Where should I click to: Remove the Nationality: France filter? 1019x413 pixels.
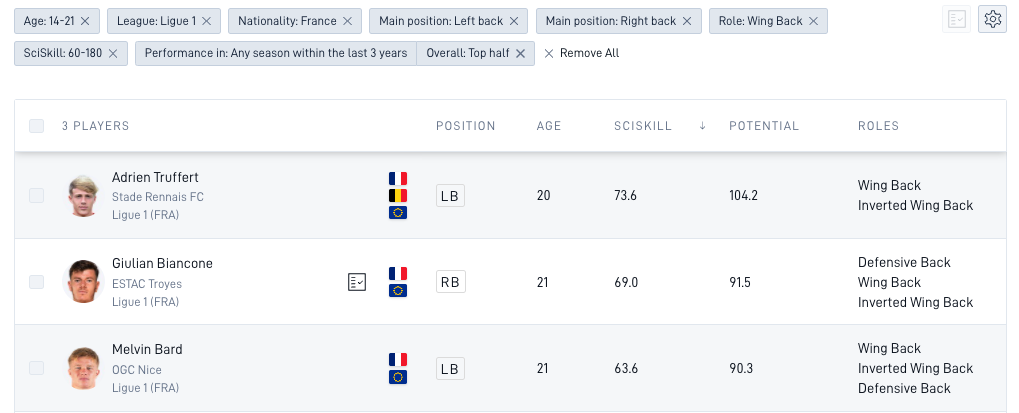[x=347, y=21]
